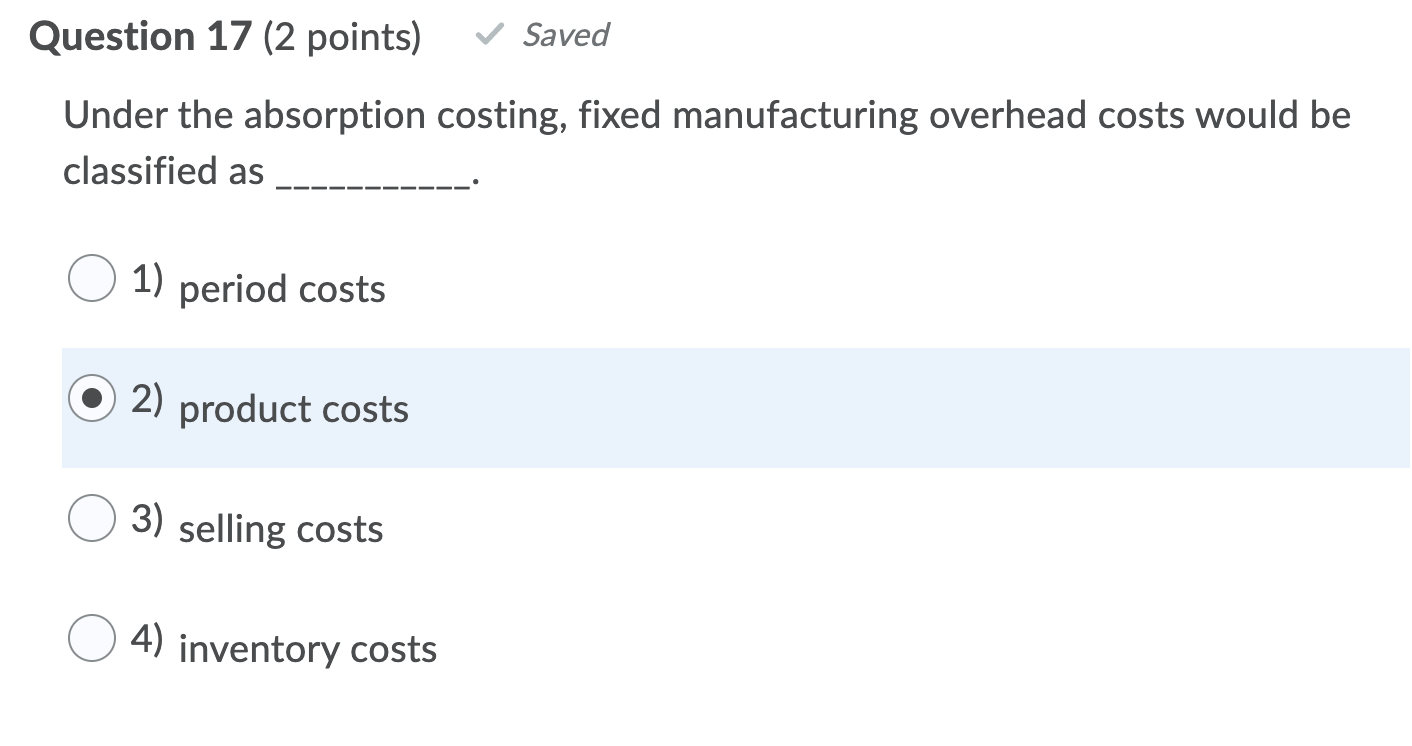
Task: Select the selling costs radio button
Action: click(91, 519)
